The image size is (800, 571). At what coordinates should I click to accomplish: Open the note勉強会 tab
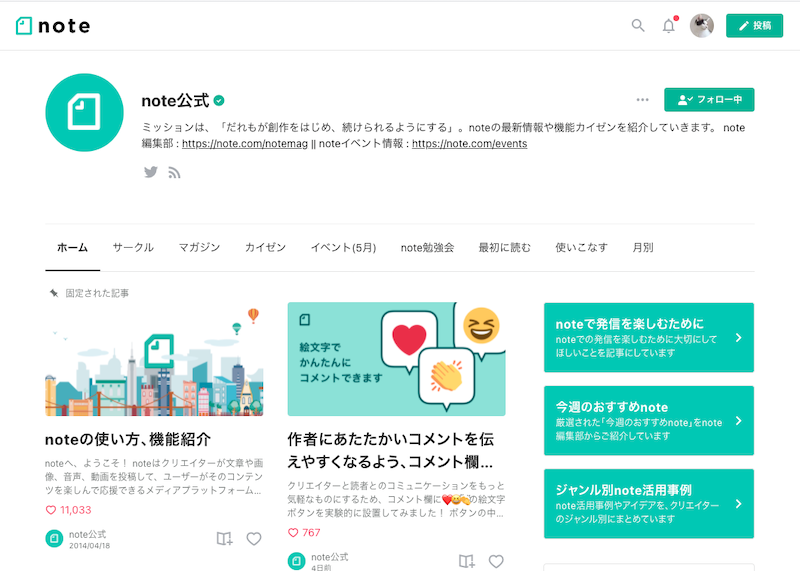click(427, 247)
